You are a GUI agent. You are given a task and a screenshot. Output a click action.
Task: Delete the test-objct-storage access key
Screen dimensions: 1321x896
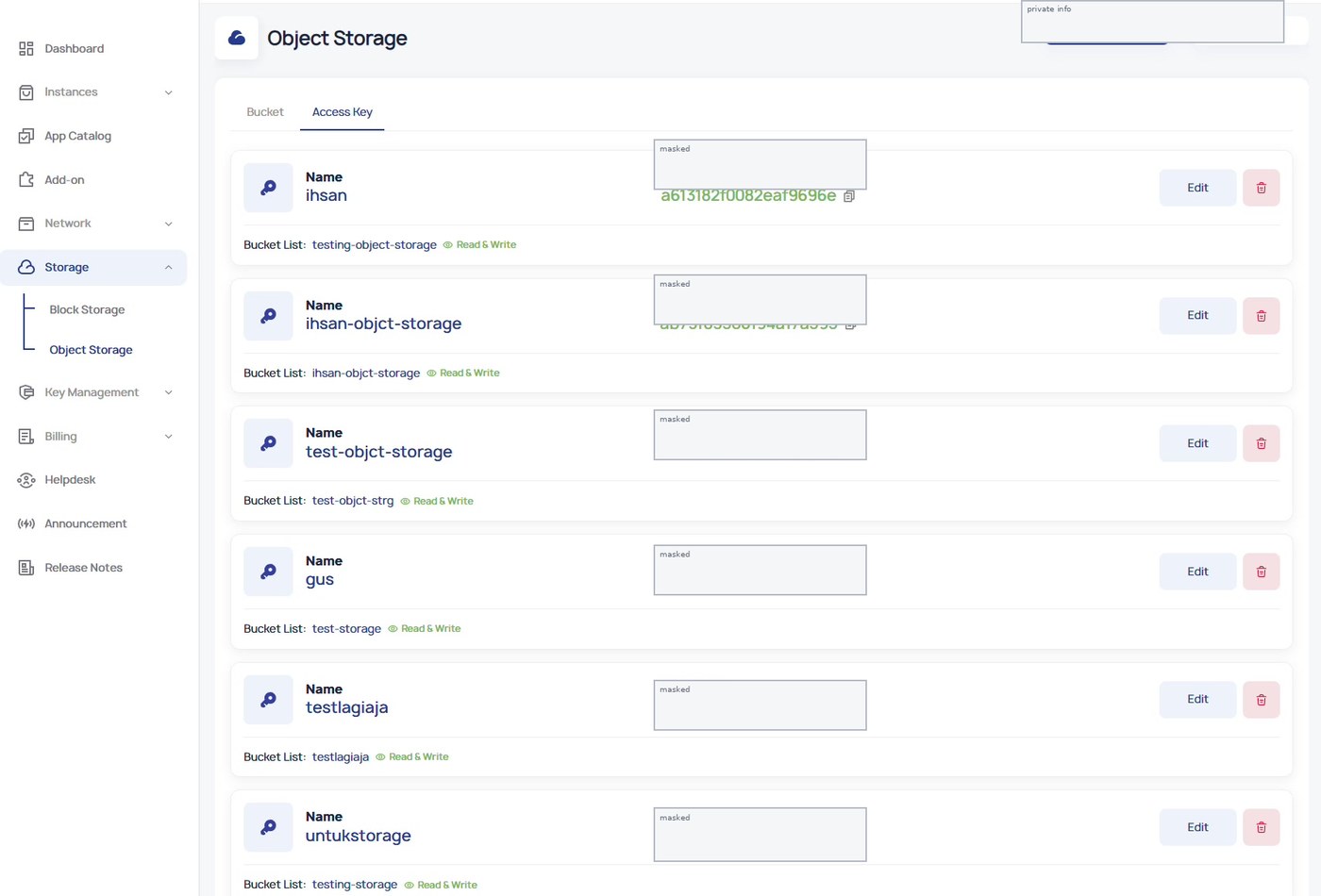tap(1261, 443)
